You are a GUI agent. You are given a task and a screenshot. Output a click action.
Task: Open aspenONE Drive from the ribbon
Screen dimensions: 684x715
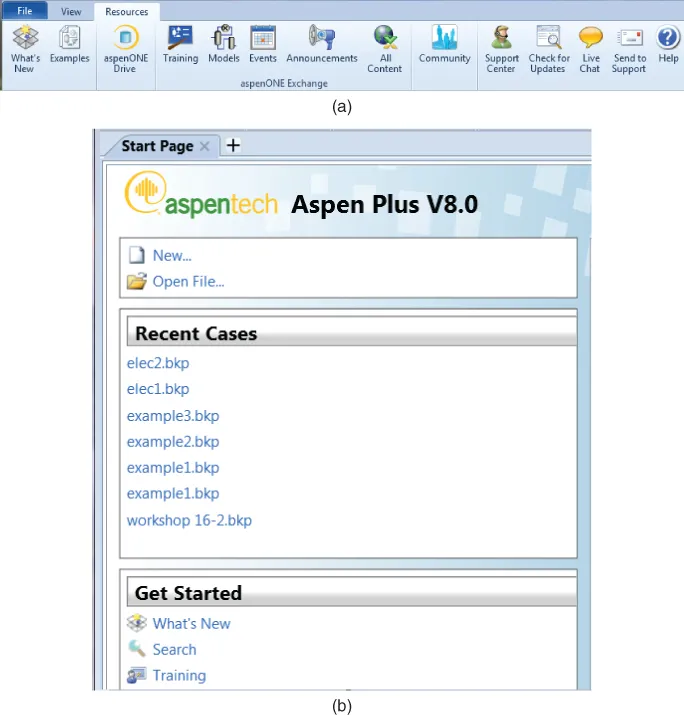[x=124, y=40]
